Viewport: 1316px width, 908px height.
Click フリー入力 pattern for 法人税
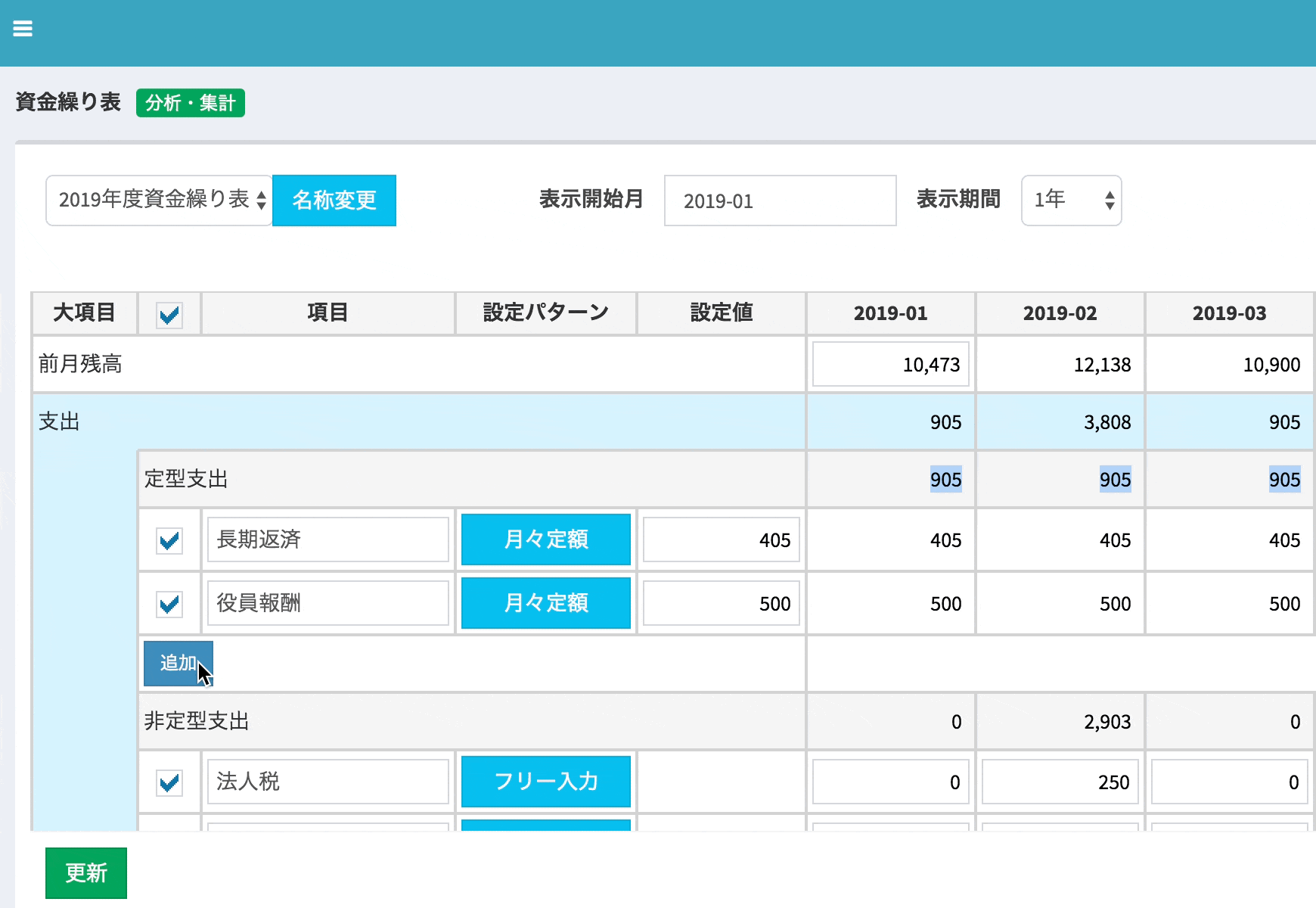pos(545,782)
